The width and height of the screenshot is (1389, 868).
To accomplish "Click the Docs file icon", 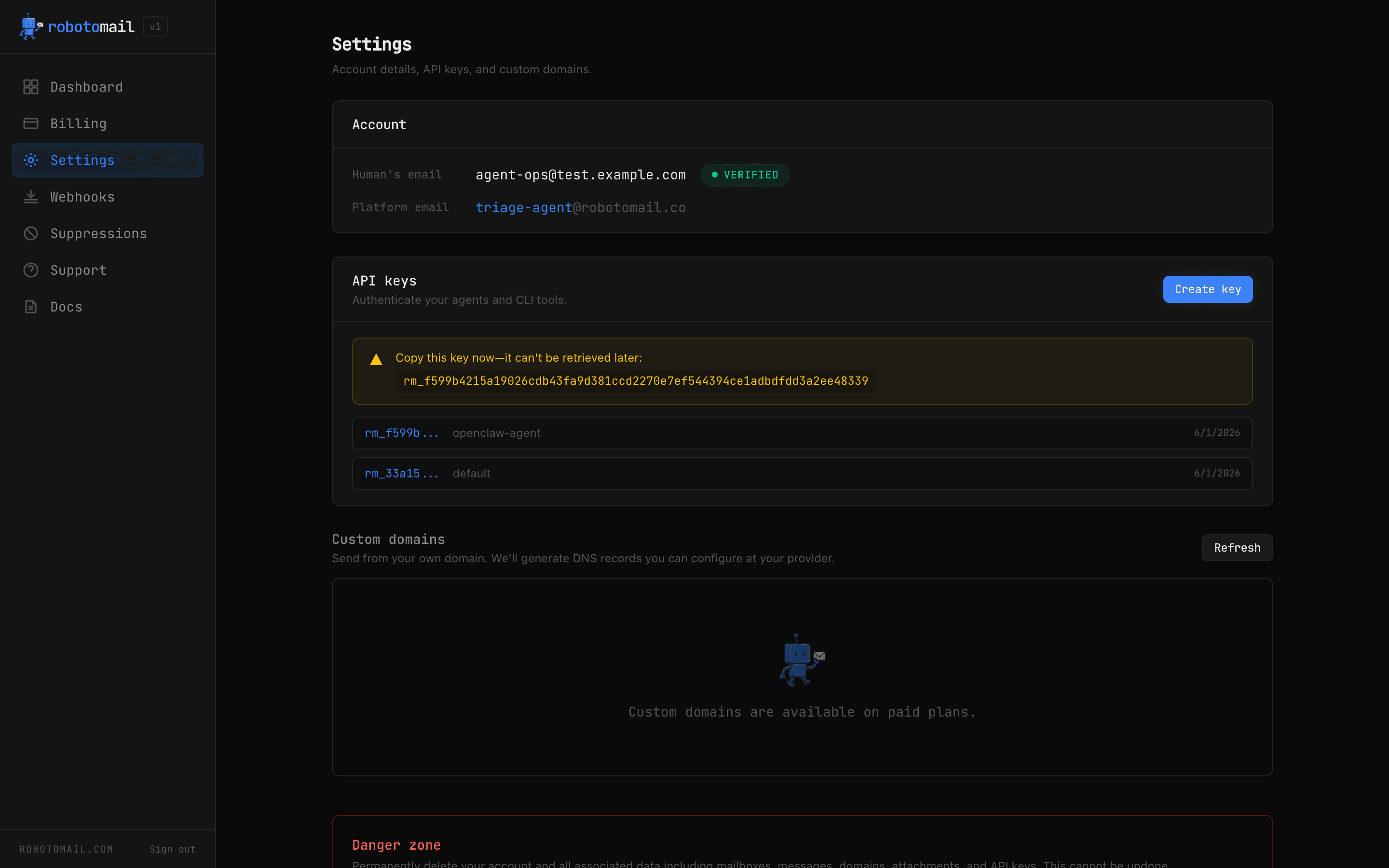I will click(30, 307).
